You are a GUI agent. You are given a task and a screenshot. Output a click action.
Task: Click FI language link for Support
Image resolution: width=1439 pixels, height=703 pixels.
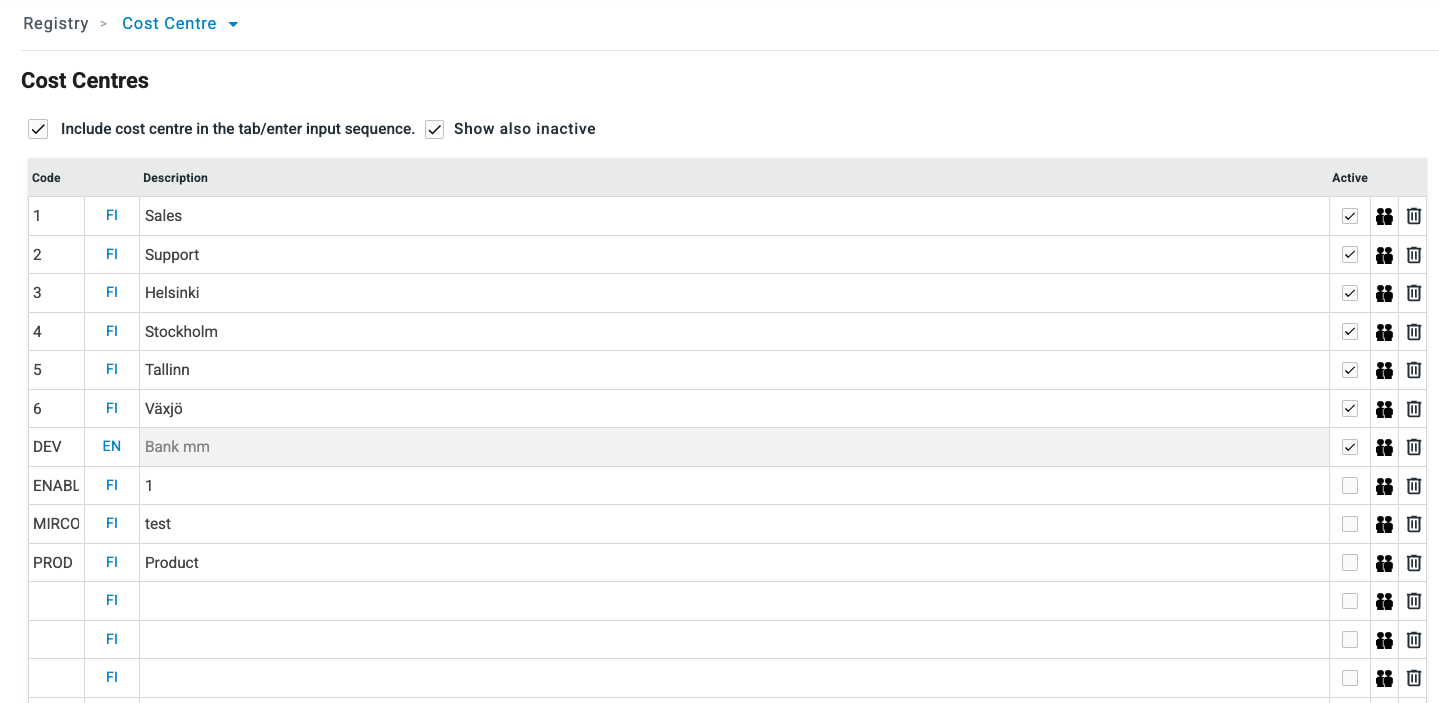click(x=112, y=255)
